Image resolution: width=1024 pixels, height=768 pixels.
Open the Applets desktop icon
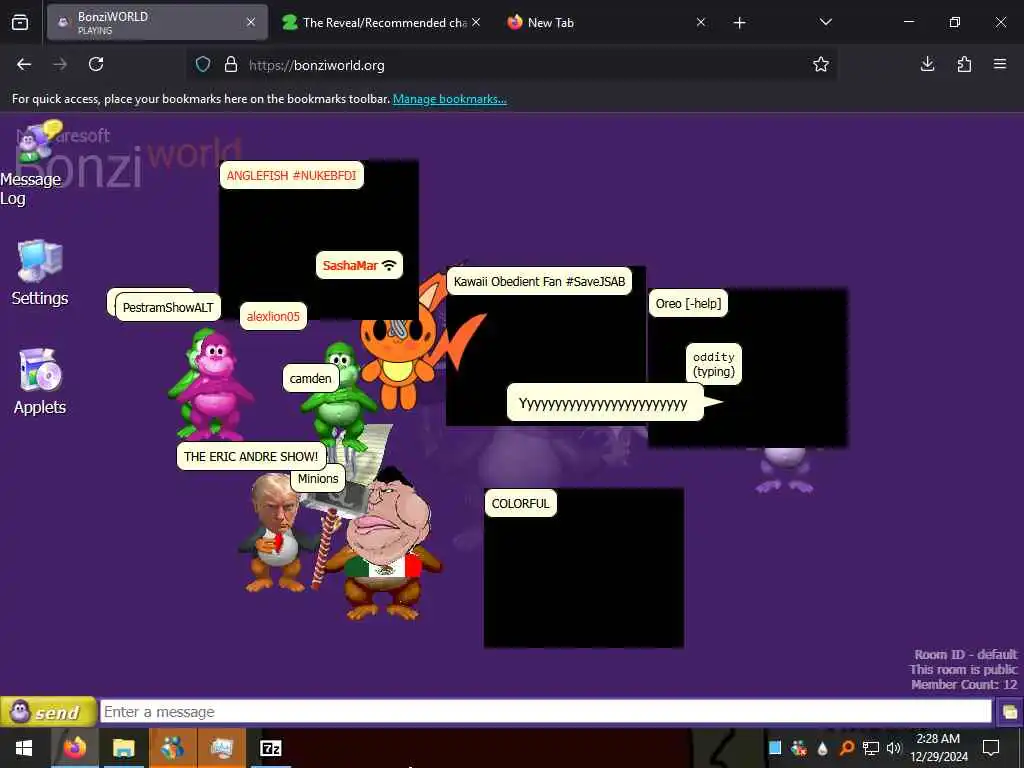pyautogui.click(x=40, y=381)
